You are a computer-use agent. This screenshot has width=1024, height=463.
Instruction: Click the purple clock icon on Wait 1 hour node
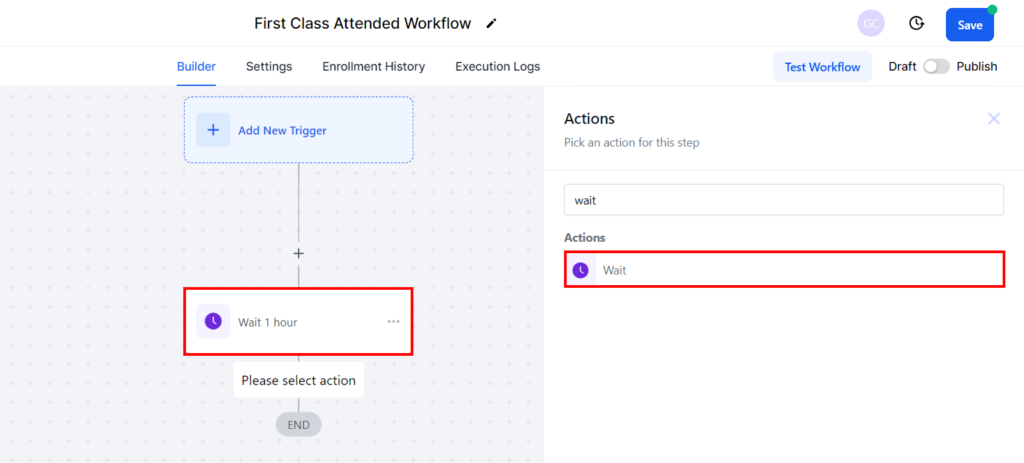pos(213,321)
